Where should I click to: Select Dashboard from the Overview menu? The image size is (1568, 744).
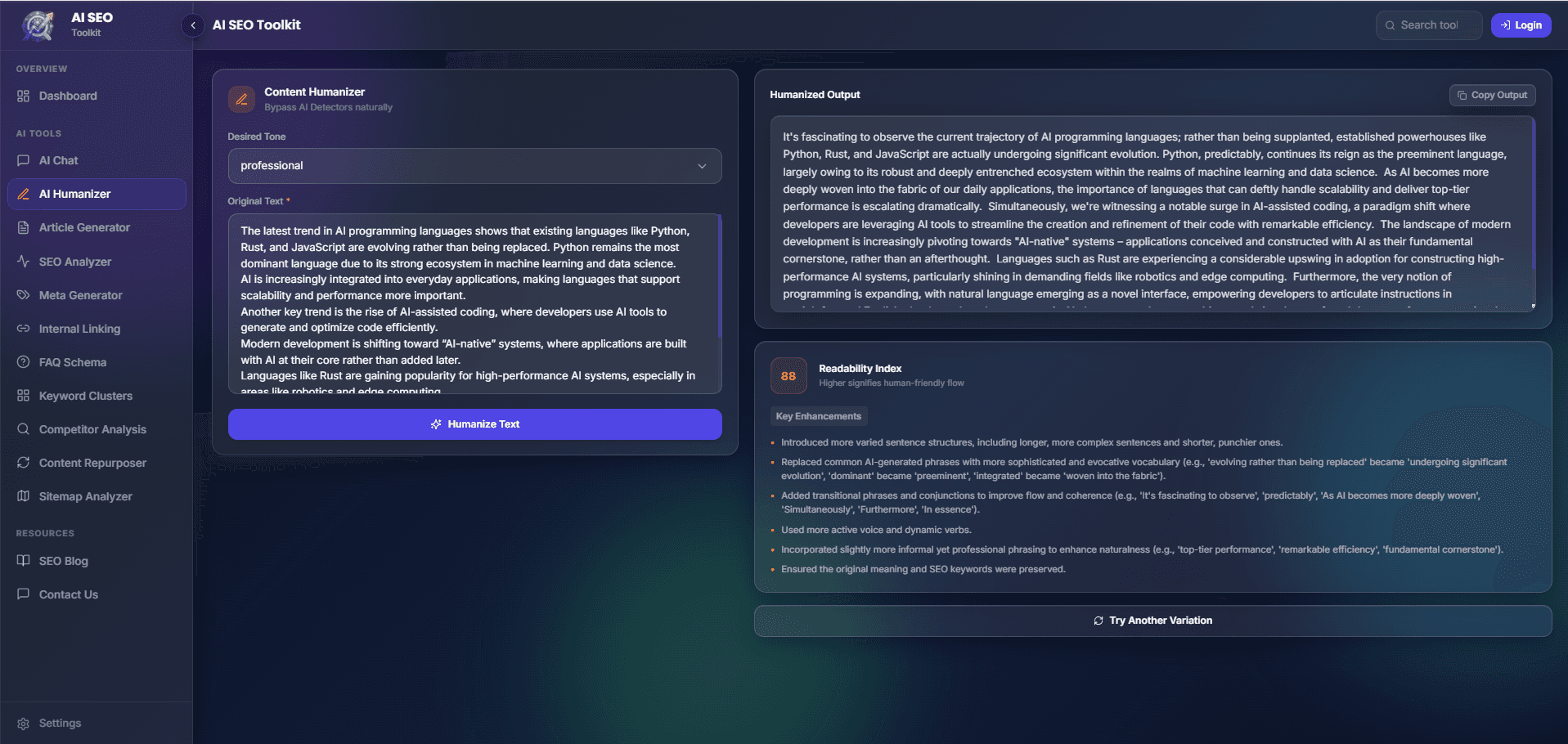click(67, 96)
